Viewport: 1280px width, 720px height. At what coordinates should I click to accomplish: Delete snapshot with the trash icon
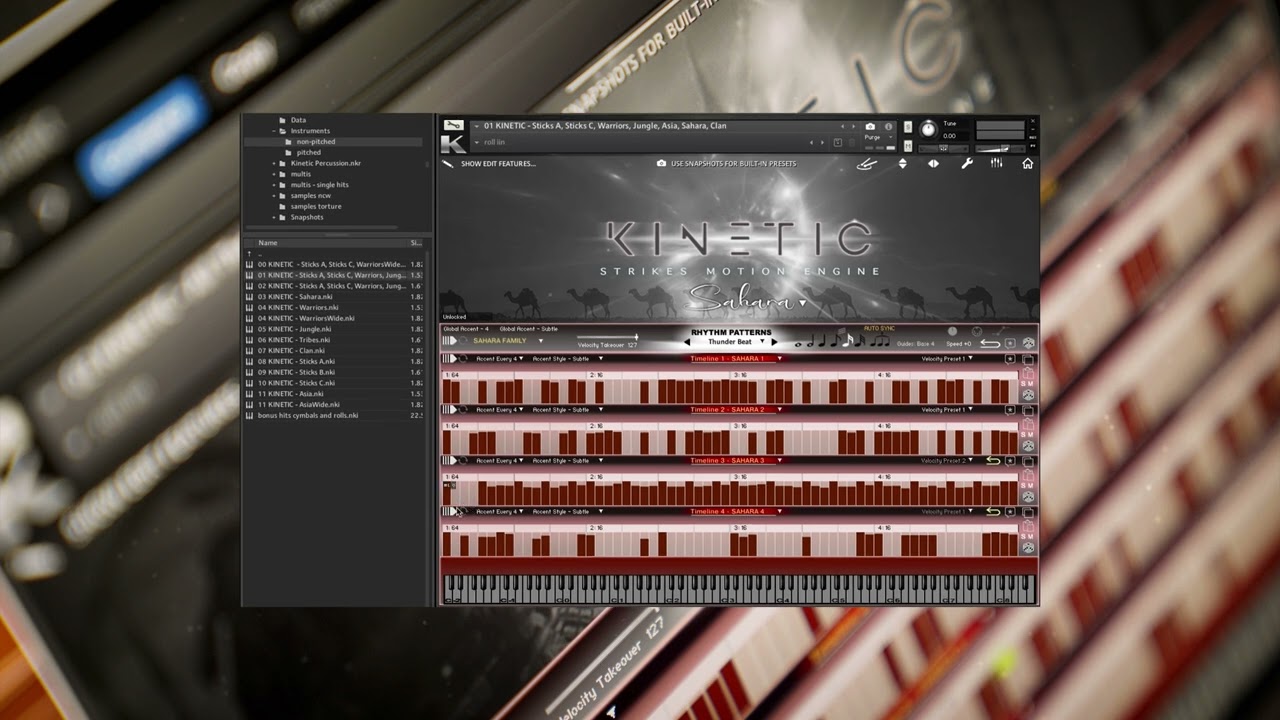(x=852, y=143)
